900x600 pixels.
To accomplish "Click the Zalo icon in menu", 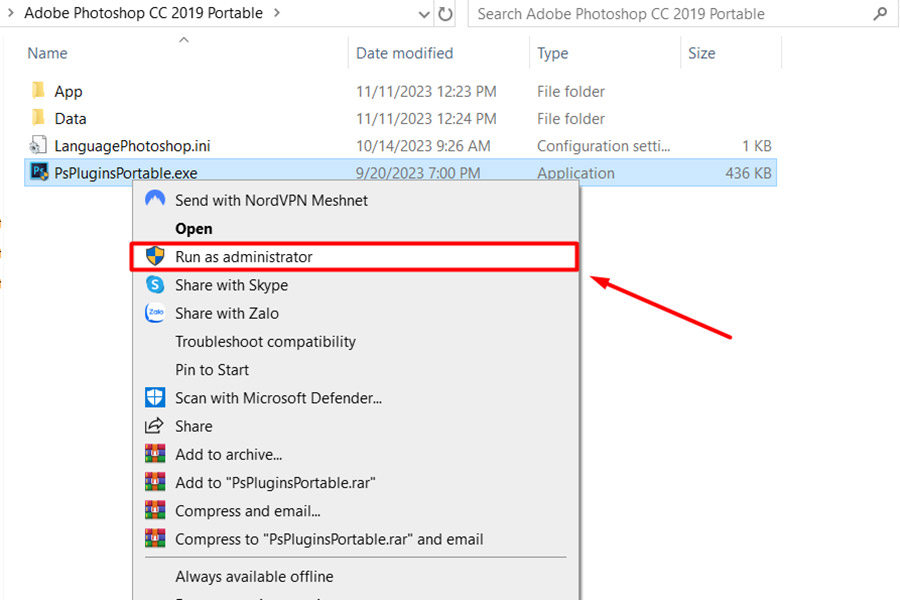I will pos(155,313).
